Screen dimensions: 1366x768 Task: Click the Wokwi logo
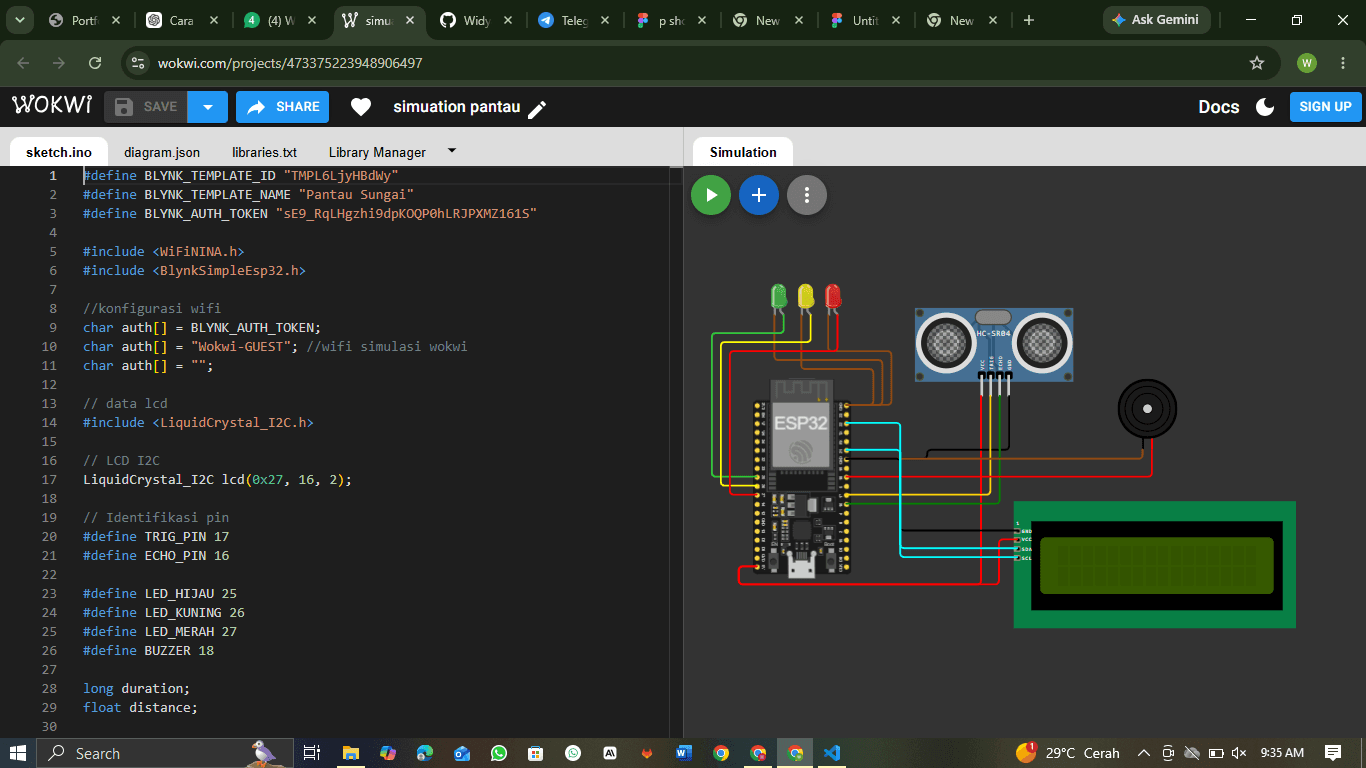(52, 105)
